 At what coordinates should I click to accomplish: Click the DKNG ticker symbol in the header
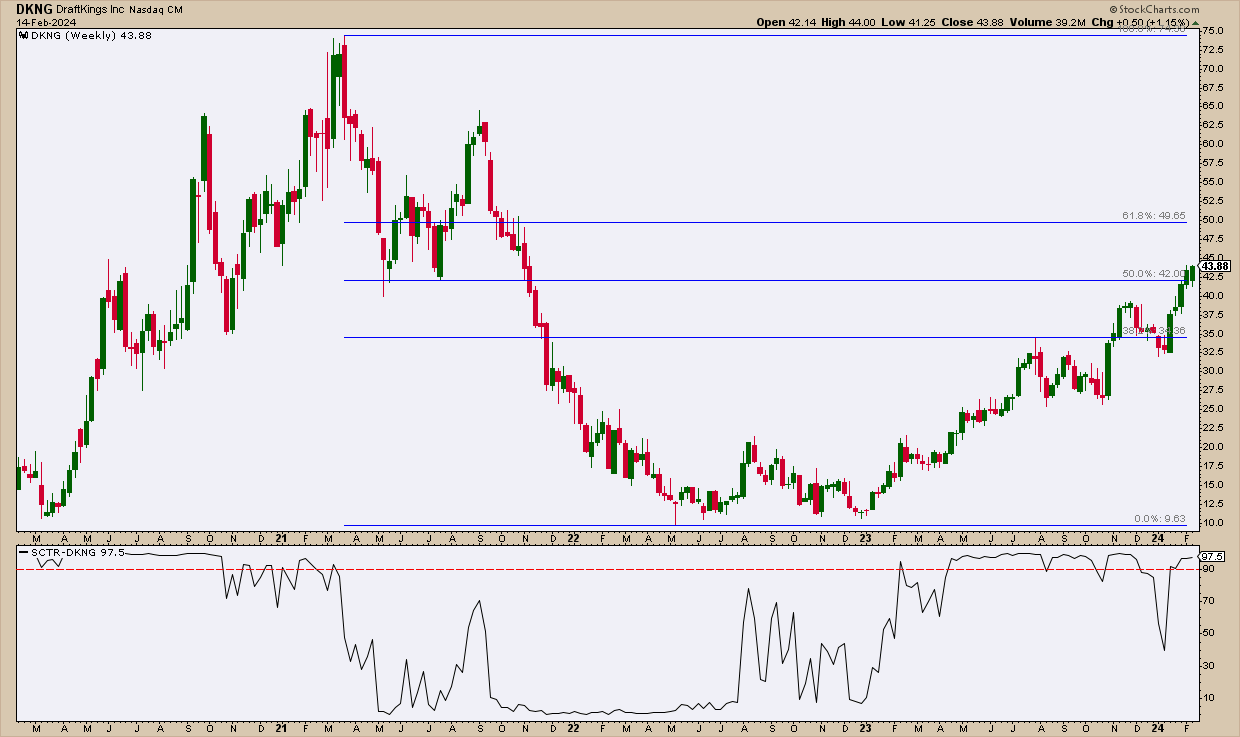tap(33, 8)
